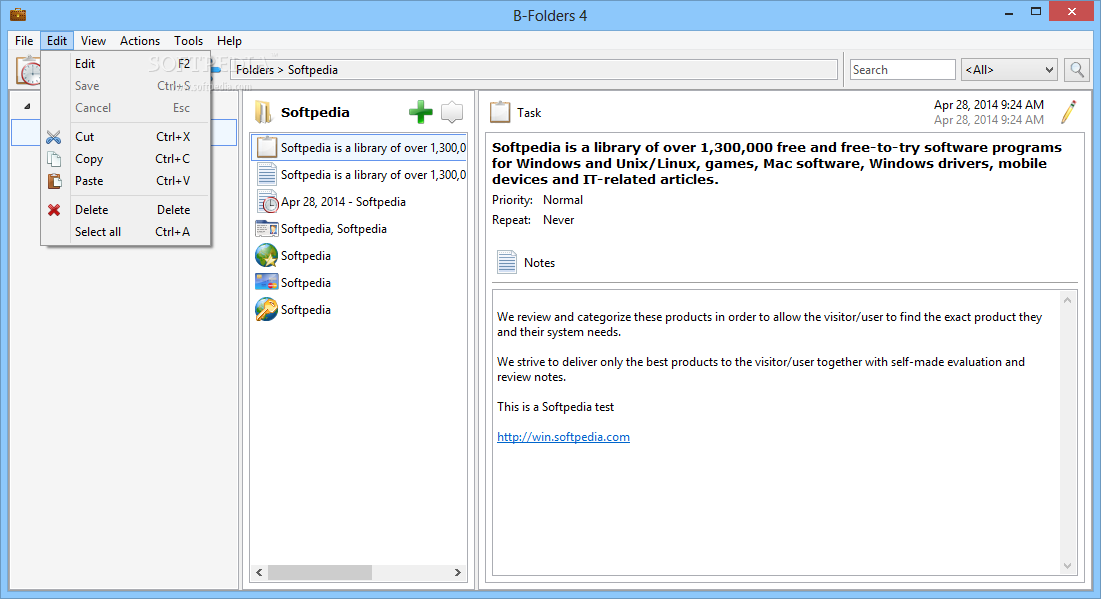Click the globe star bookmark icon in list
The image size is (1101, 599).
[x=267, y=256]
